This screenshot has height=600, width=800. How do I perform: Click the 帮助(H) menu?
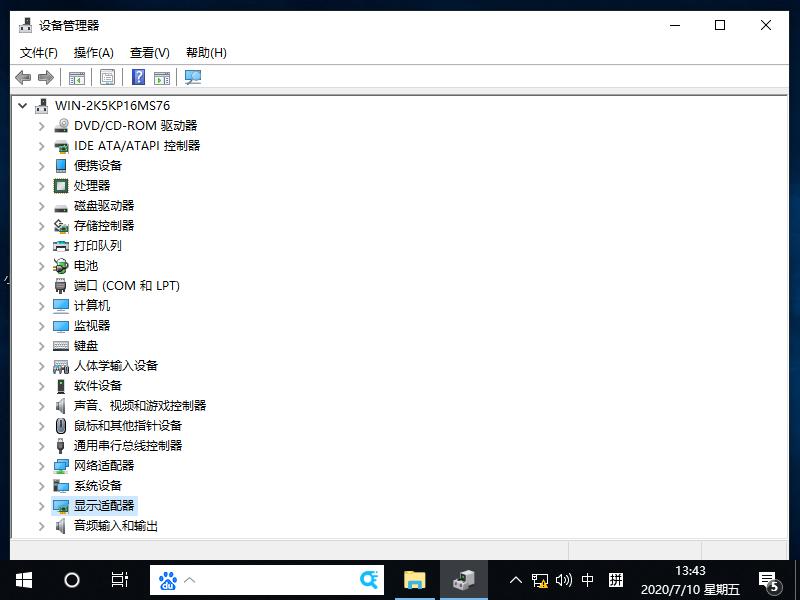point(205,52)
